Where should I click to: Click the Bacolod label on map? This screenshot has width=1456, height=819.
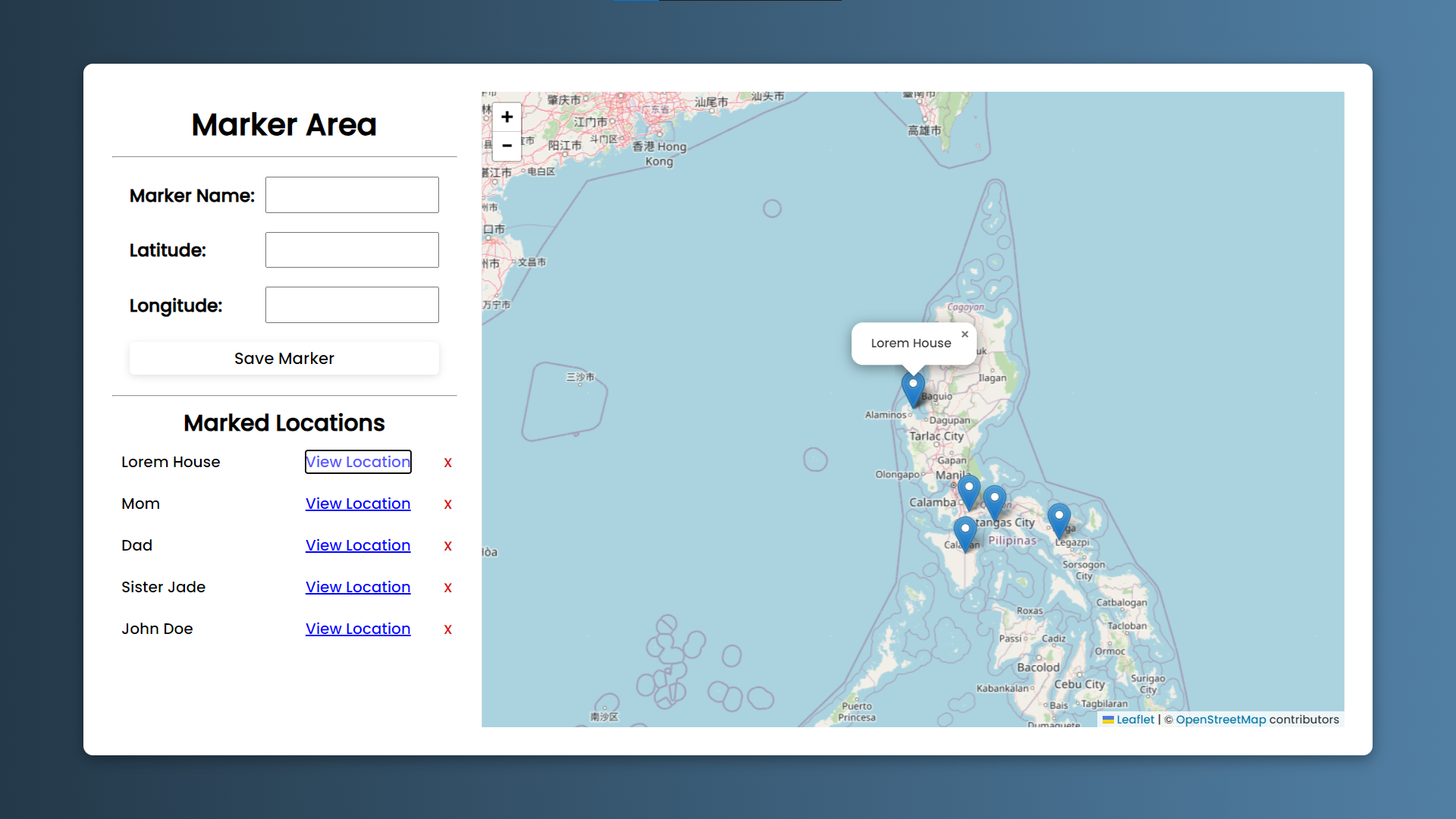pos(1038,668)
